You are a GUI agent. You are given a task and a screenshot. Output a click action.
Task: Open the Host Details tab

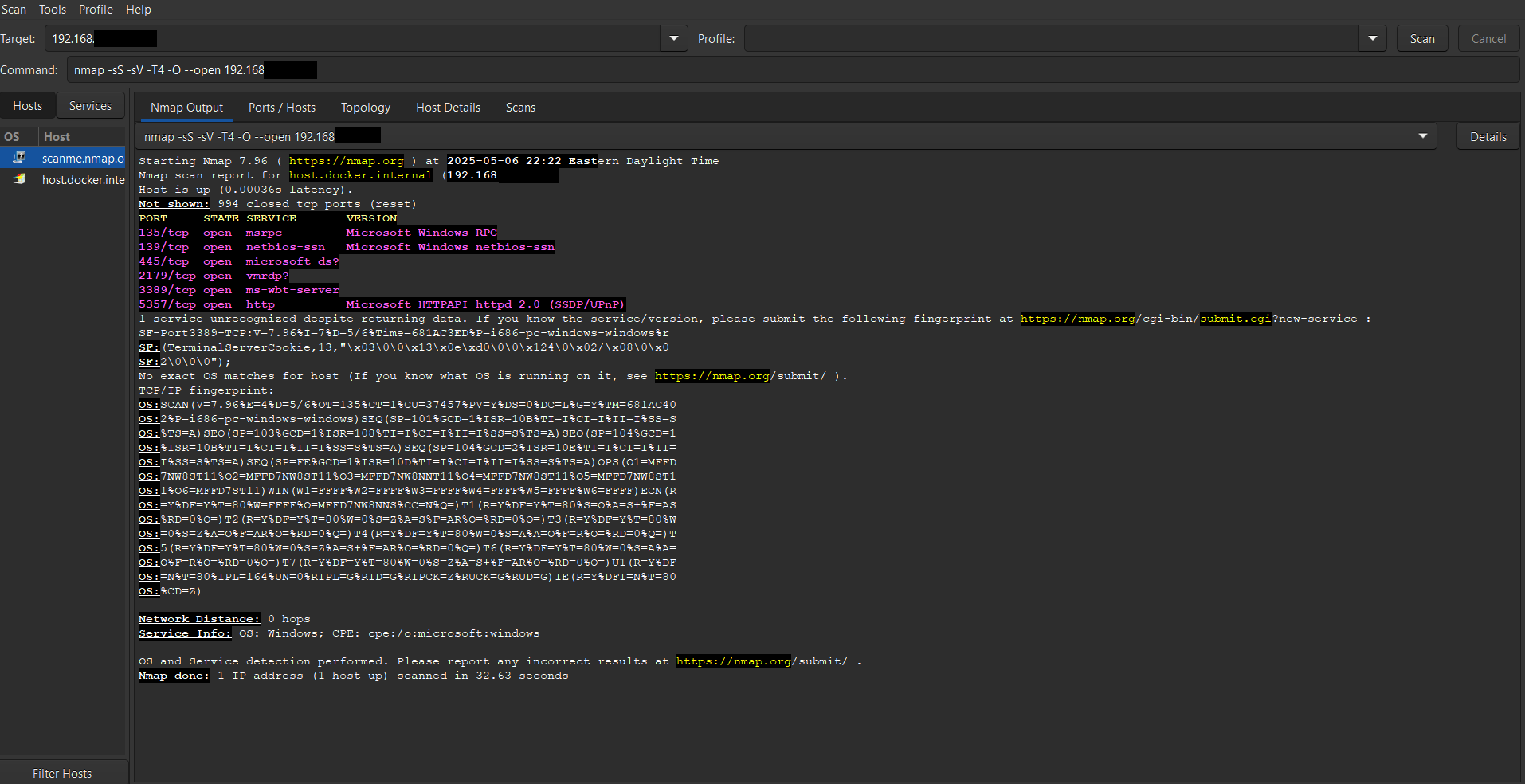tap(448, 108)
